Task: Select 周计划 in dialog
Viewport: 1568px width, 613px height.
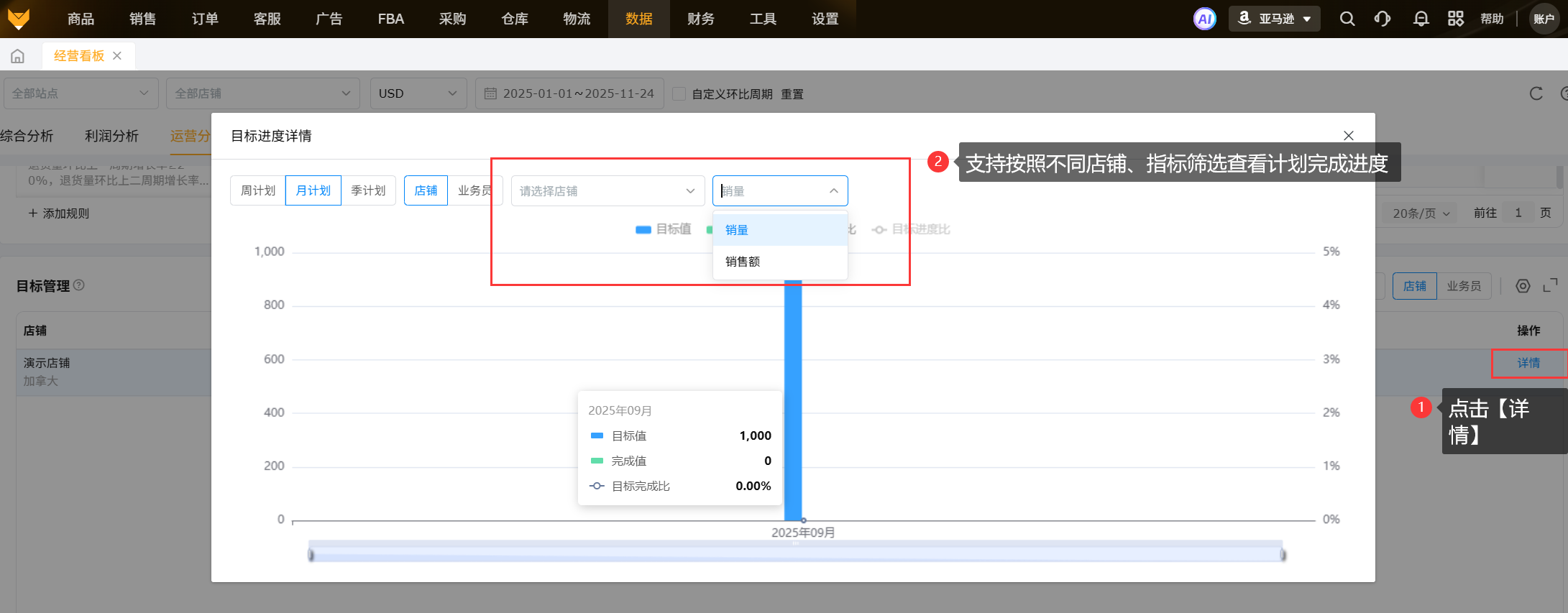Action: click(x=258, y=190)
